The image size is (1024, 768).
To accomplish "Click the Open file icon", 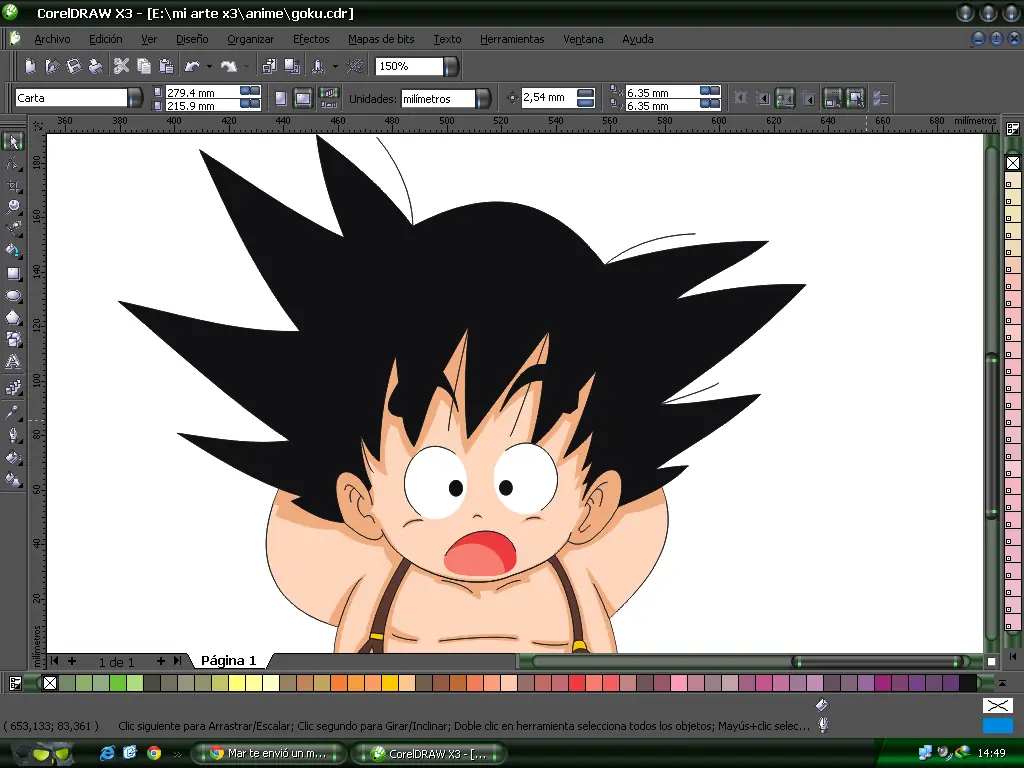I will [x=52, y=66].
